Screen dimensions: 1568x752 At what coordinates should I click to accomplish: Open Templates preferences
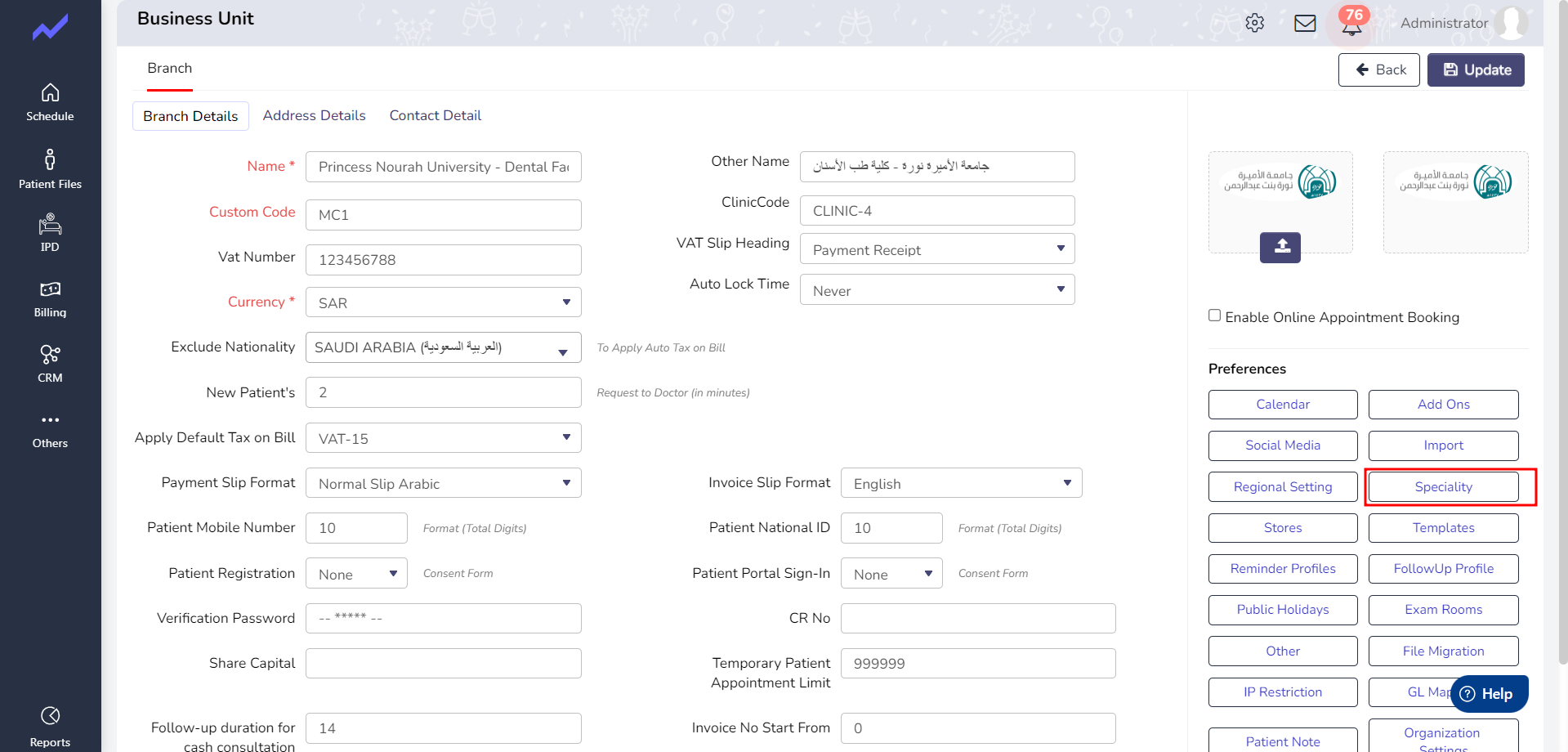click(x=1444, y=528)
